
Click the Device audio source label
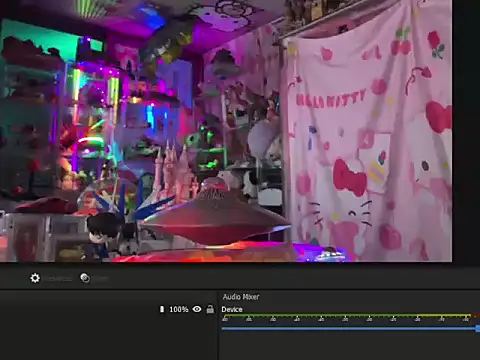pyautogui.click(x=232, y=309)
